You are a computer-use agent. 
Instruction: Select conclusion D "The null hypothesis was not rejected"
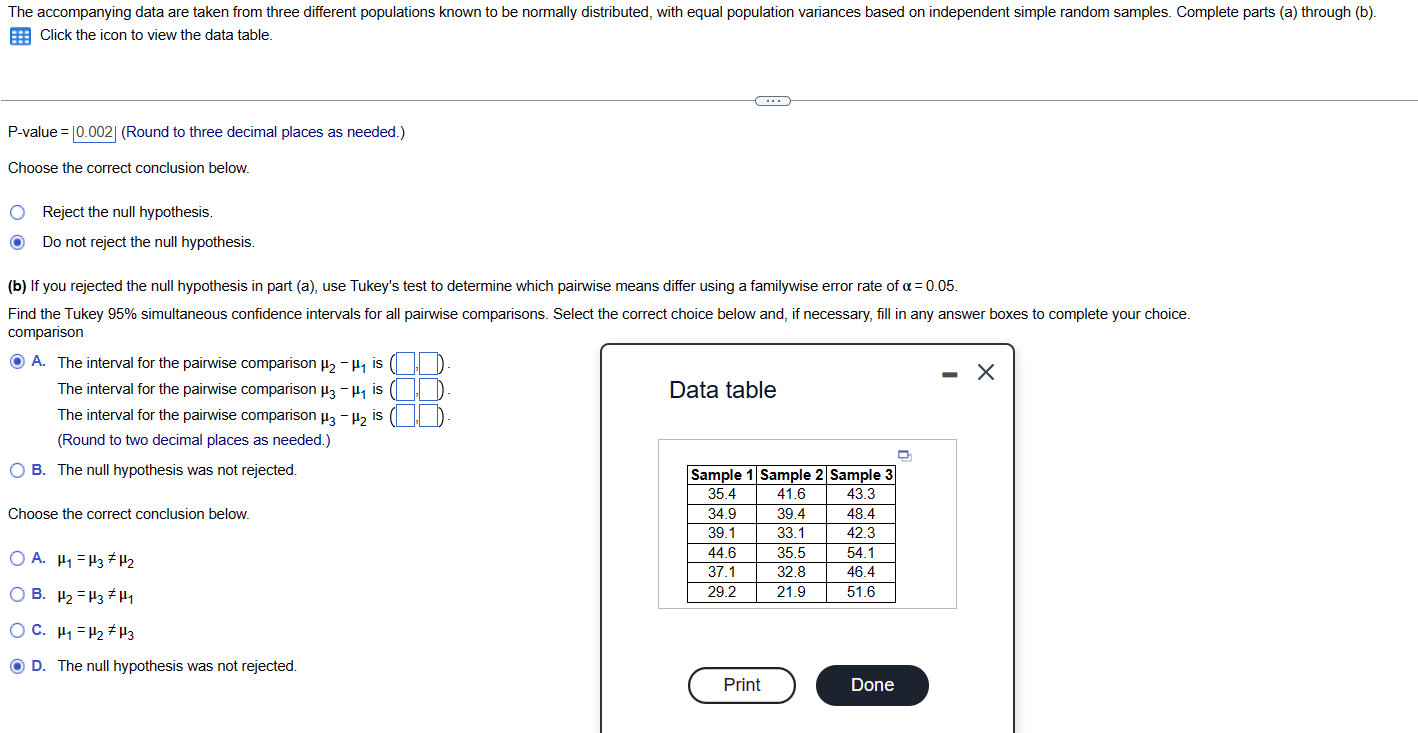[16, 666]
